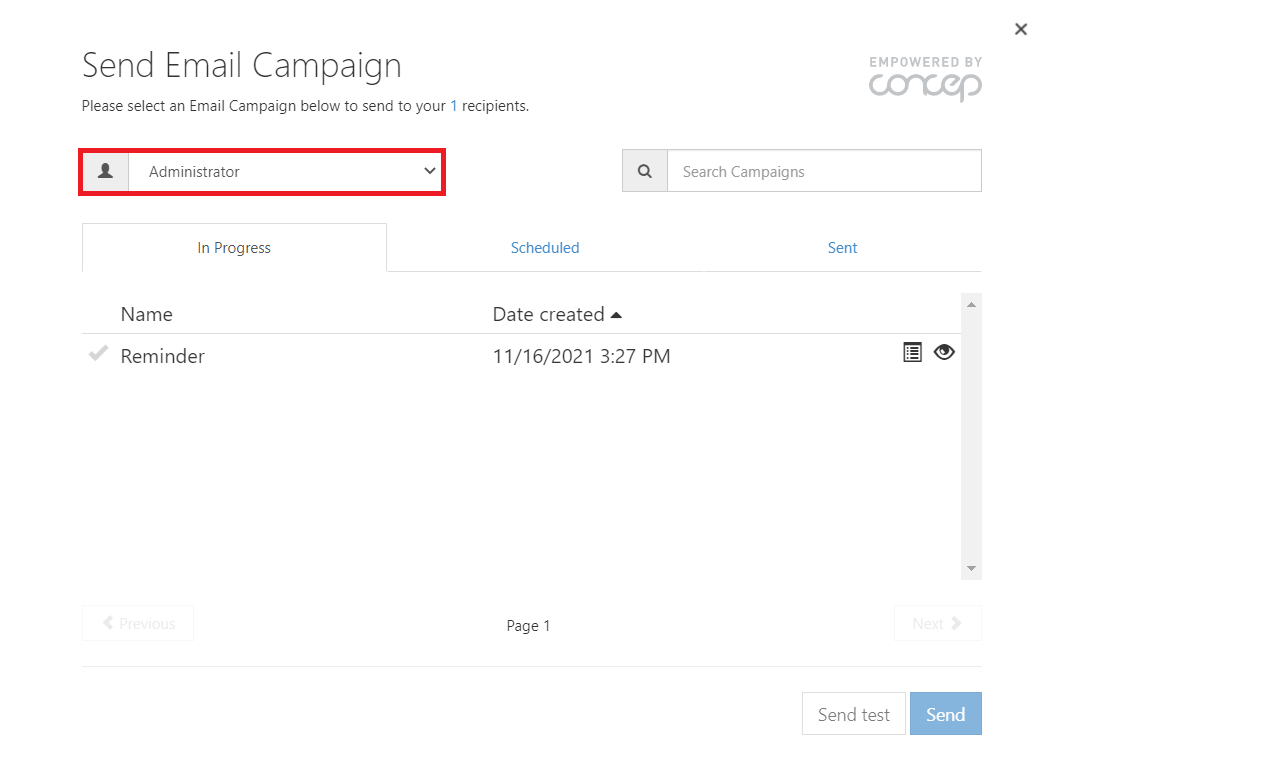Preview the Reminder campaign with the eye icon
1286x775 pixels.
coord(944,352)
